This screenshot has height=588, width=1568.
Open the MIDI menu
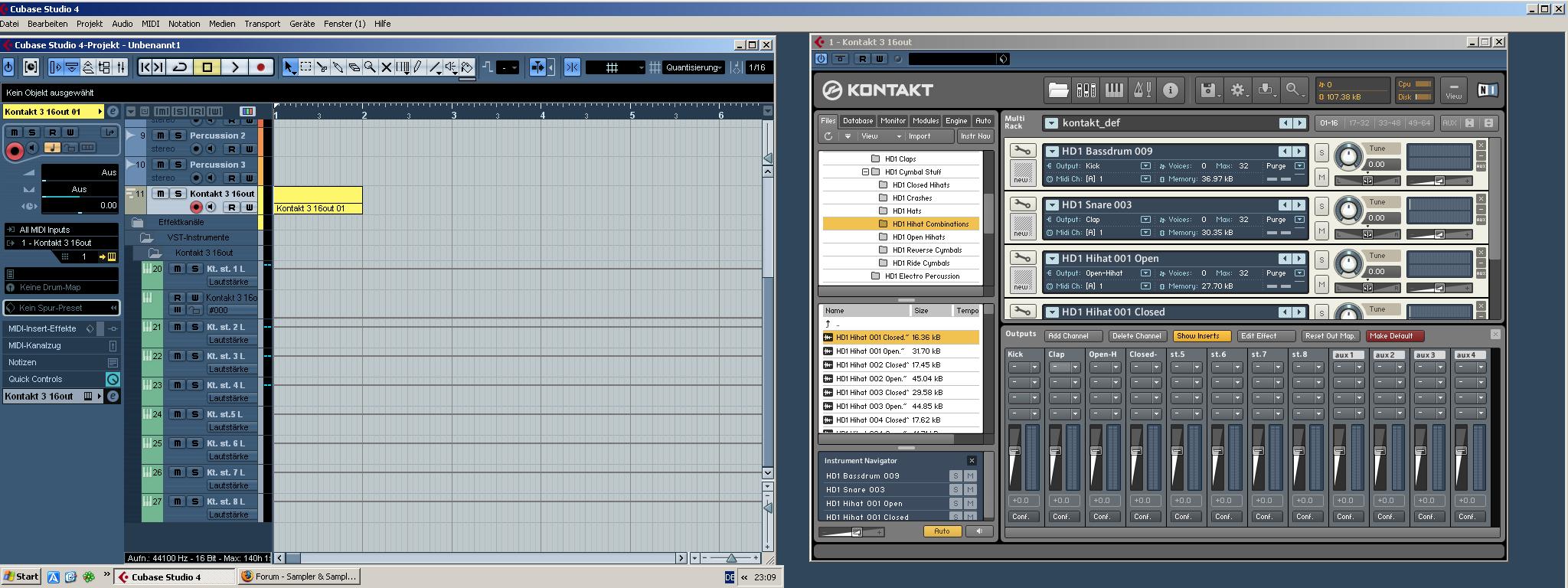[151, 24]
